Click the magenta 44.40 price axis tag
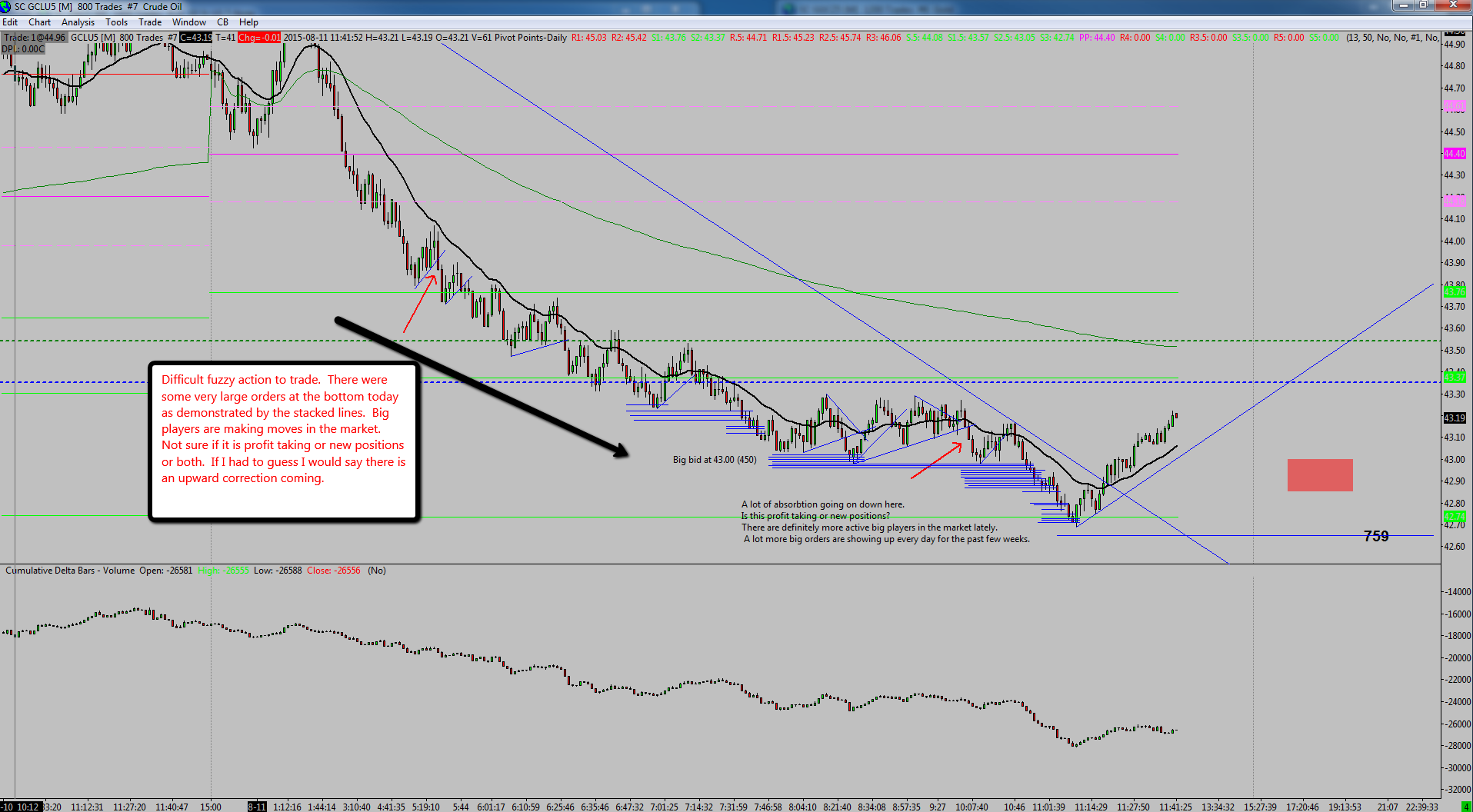The image size is (1473, 812). [1454, 154]
